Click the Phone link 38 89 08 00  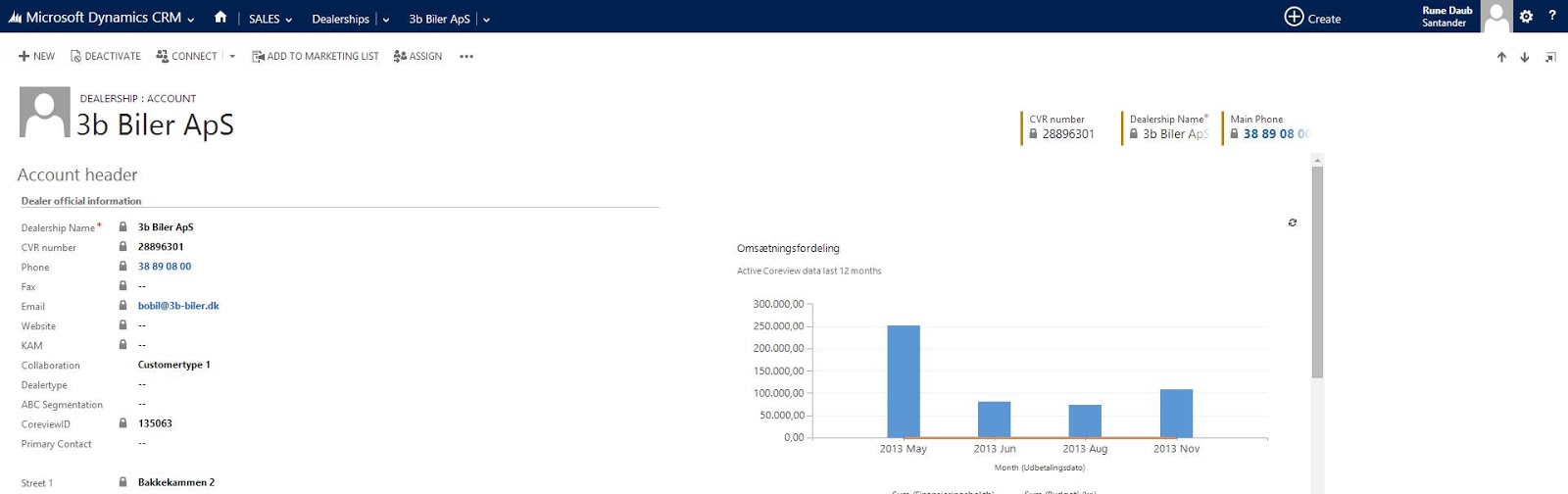(x=165, y=267)
